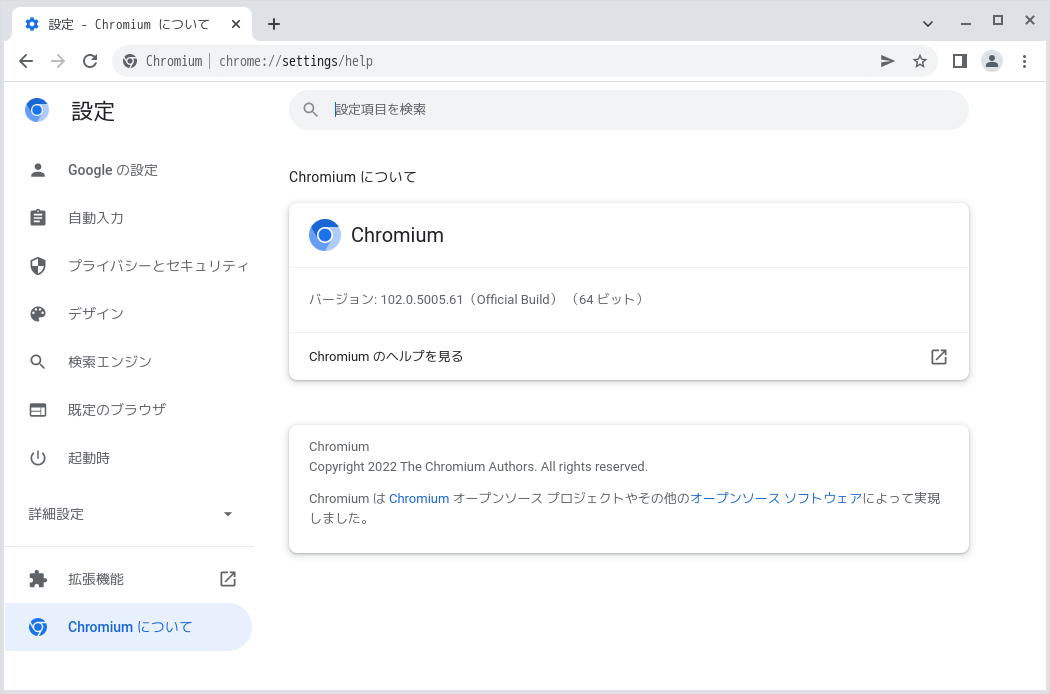Reload the page with the refresh icon

[90, 61]
